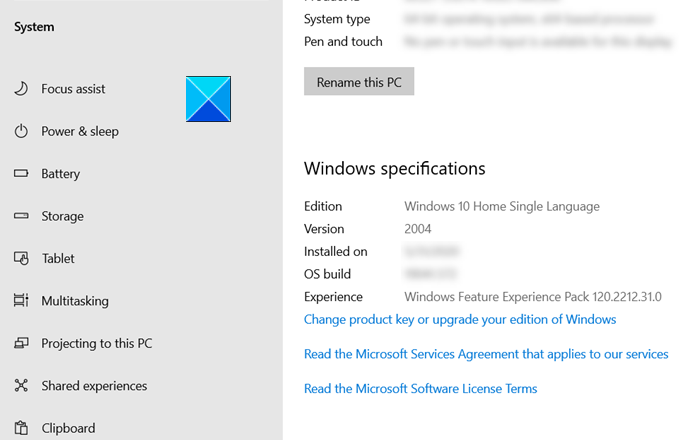Navigate to Shared experiences
700x440 pixels.
click(94, 386)
